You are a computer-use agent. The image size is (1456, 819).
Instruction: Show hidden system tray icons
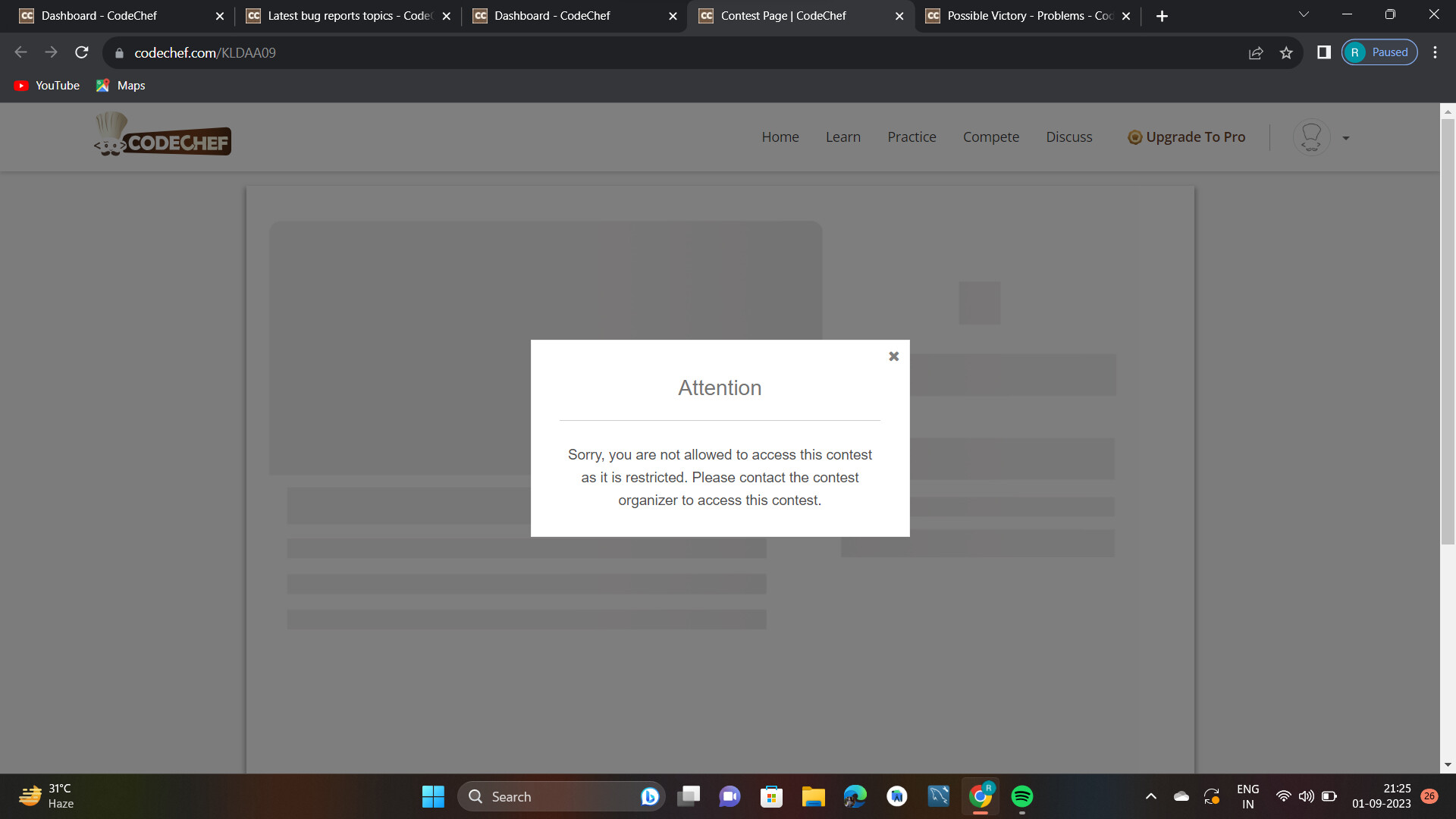coord(1150,796)
